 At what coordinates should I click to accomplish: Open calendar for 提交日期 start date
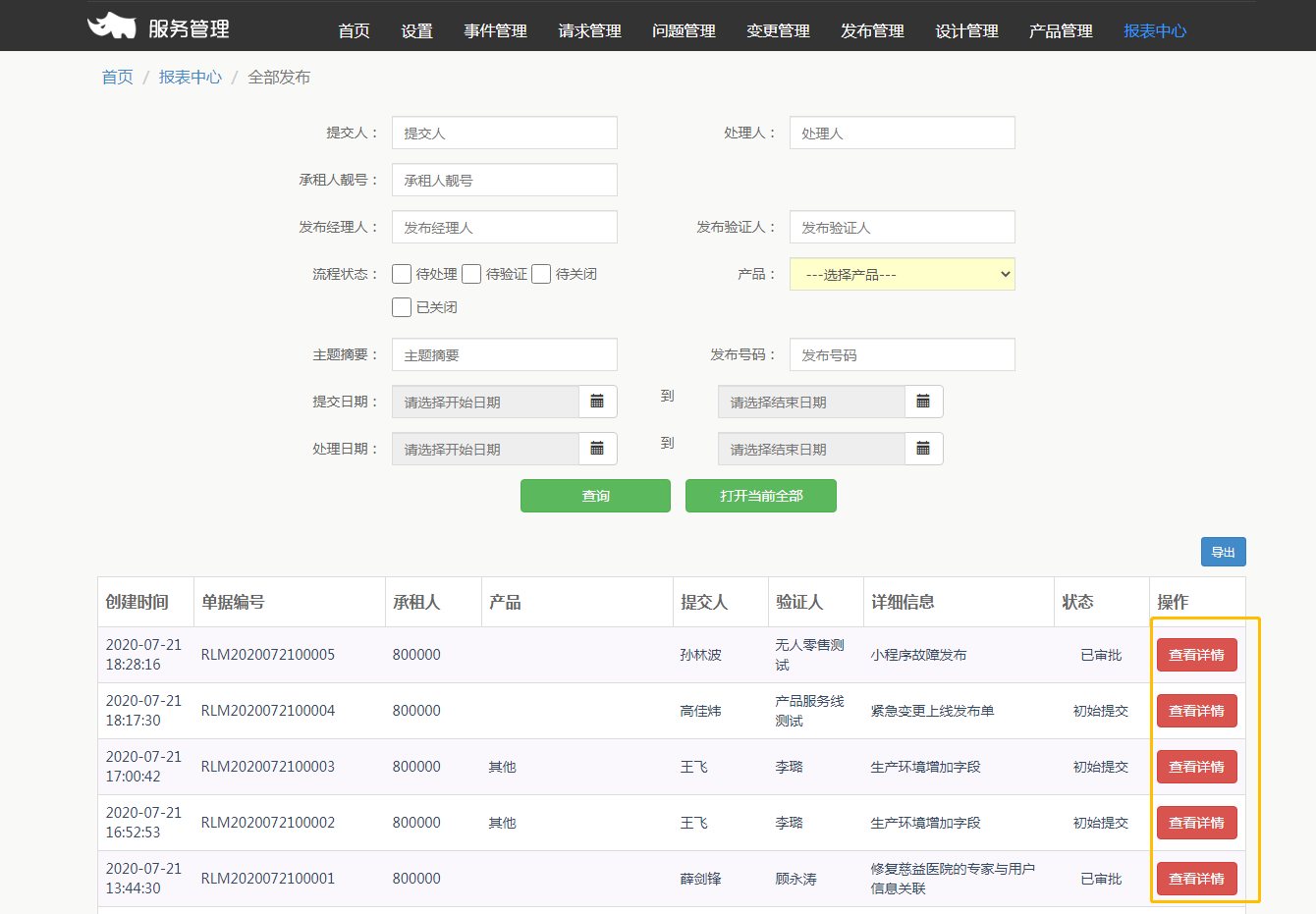pyautogui.click(x=597, y=402)
